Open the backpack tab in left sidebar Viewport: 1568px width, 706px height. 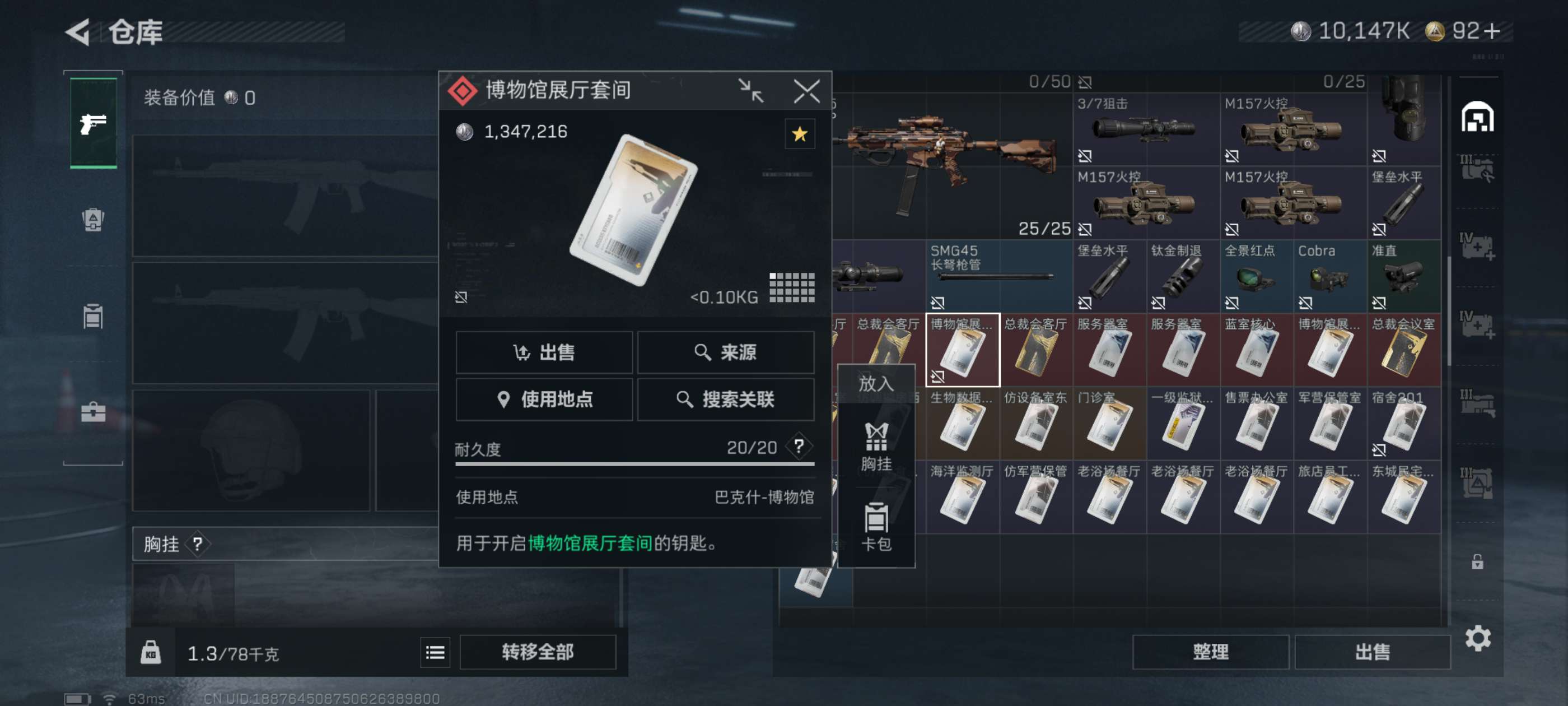(x=93, y=219)
